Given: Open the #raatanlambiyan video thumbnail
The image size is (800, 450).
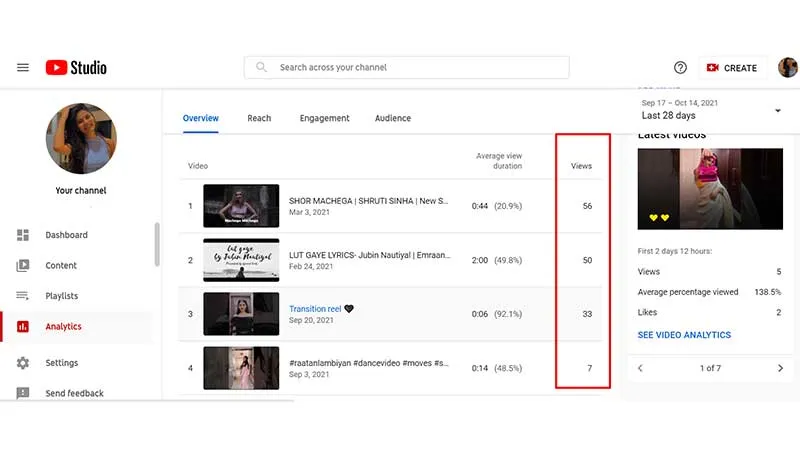Looking at the screenshot, I should coord(241,368).
